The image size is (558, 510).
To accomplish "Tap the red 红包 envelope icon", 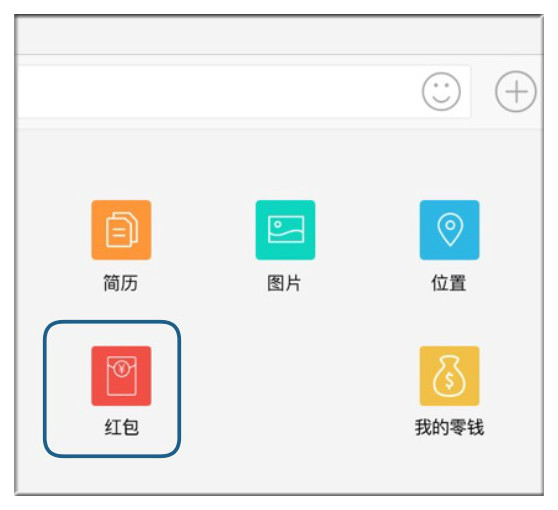I will (121, 376).
